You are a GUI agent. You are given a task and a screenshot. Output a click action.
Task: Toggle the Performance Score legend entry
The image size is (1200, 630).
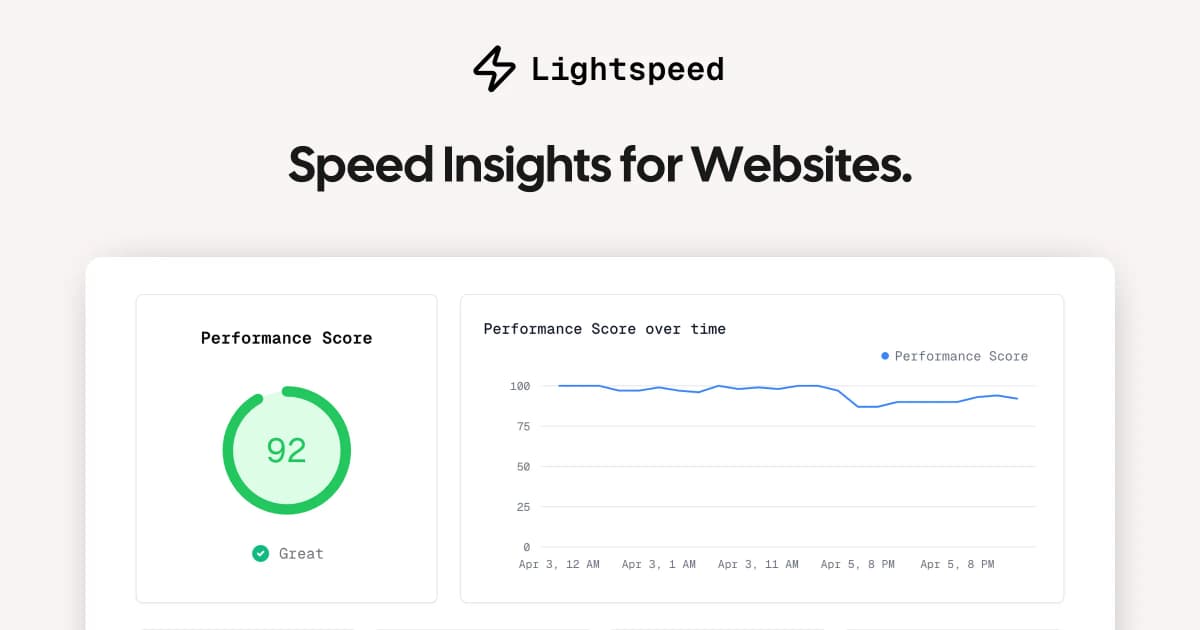(953, 355)
